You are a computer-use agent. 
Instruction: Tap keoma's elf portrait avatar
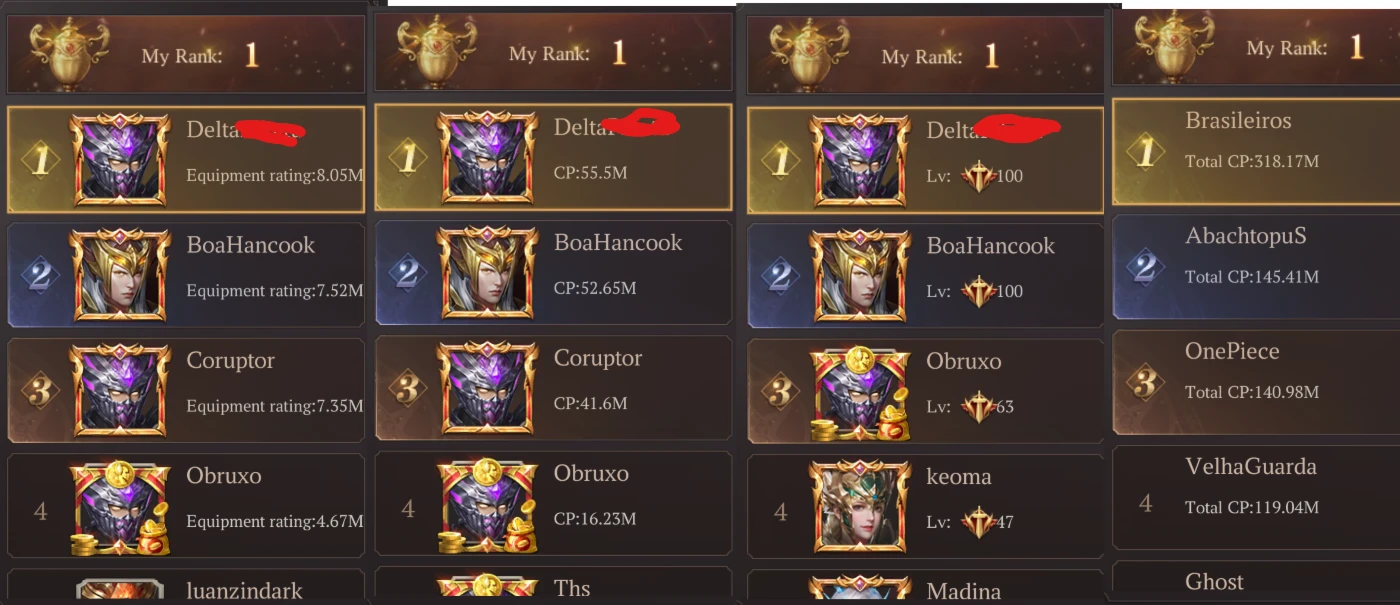click(x=860, y=507)
